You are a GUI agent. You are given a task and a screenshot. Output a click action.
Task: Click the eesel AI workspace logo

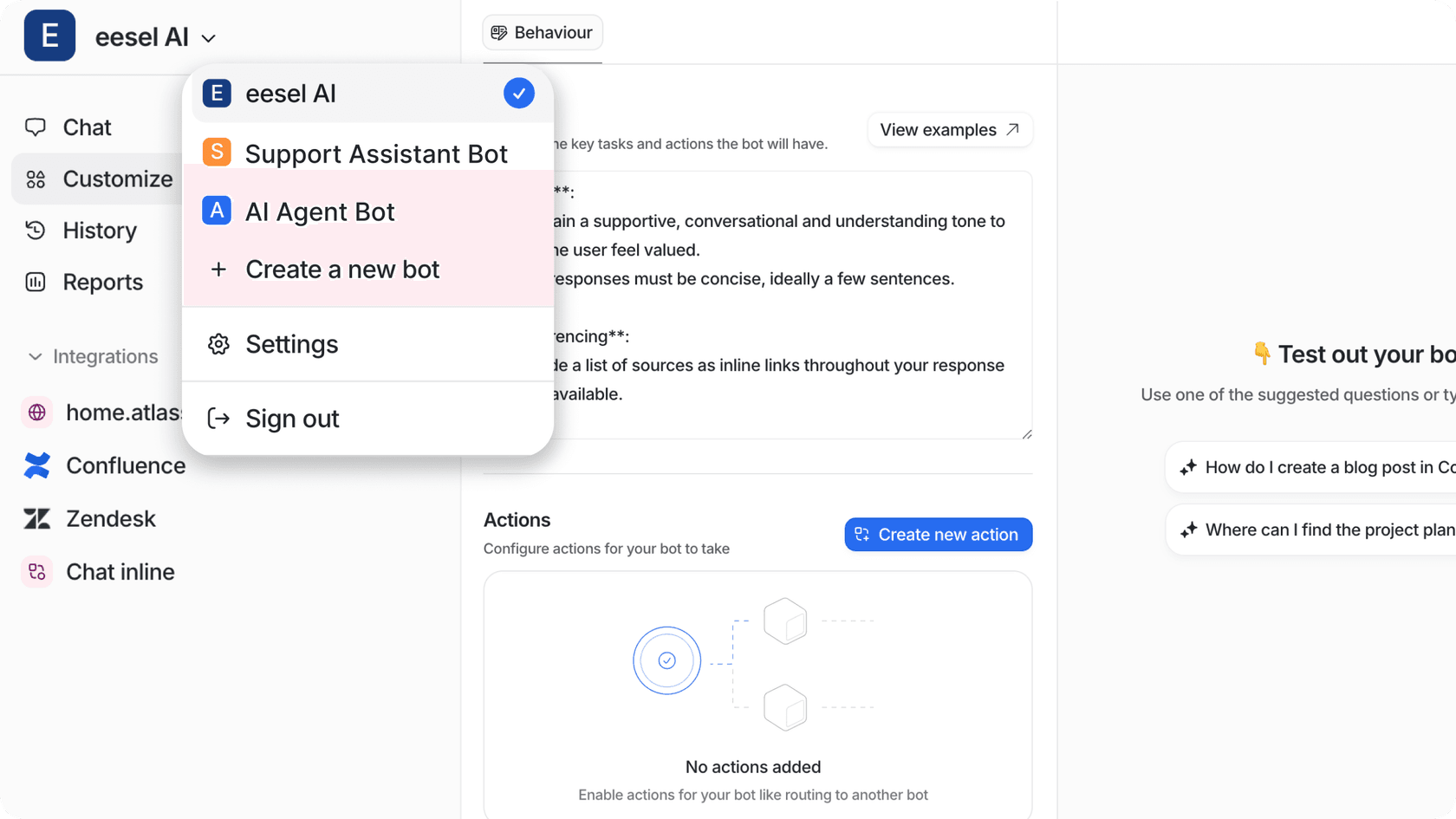[49, 36]
